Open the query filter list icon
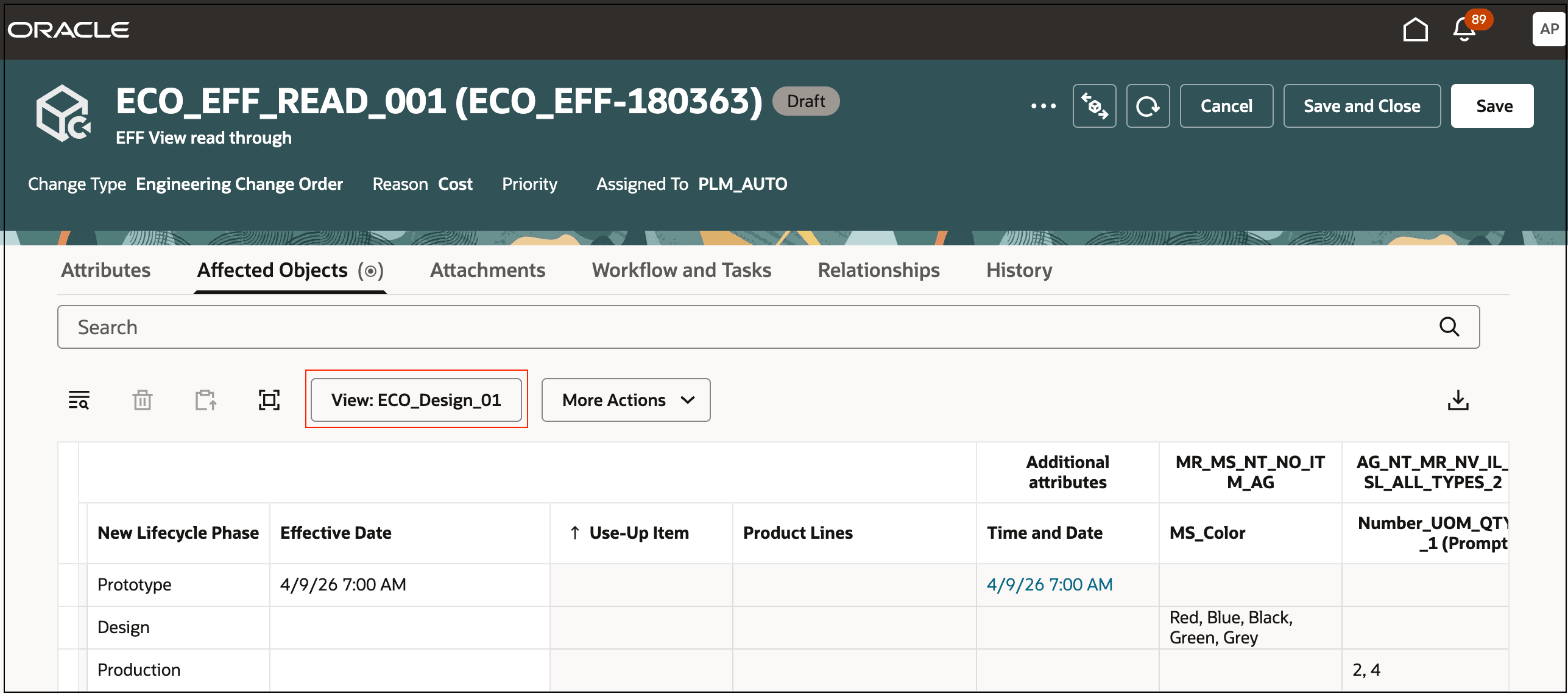Screen dimensions: 1568x694 click(x=79, y=400)
